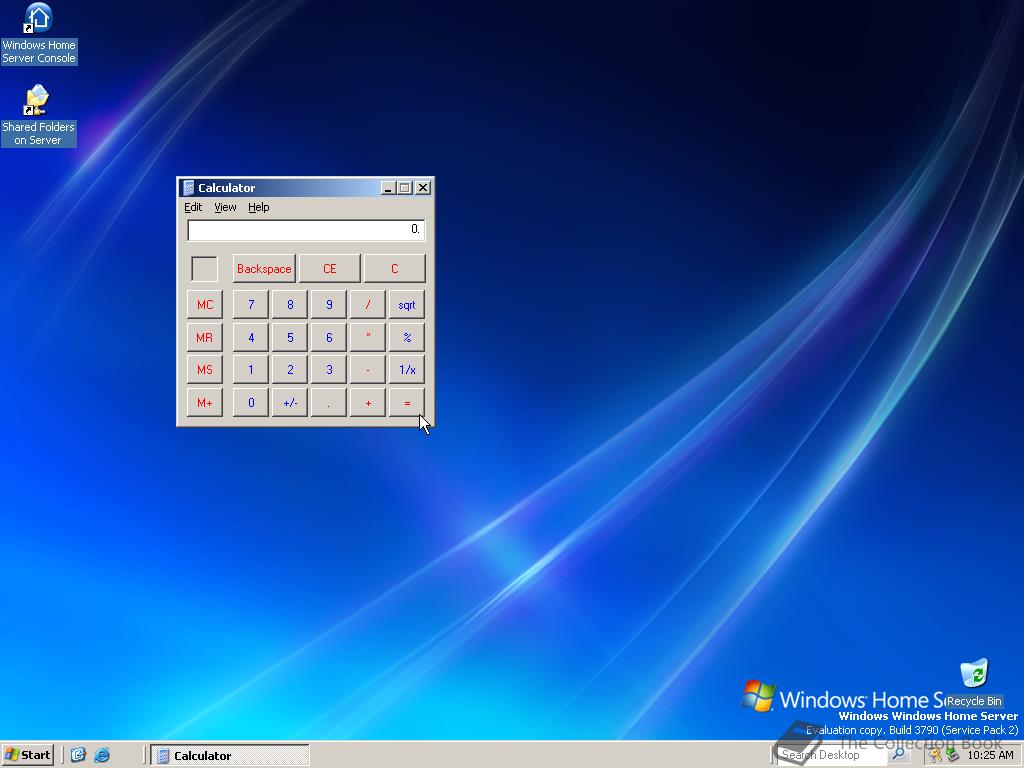Click the equals (=) button
This screenshot has height=768, width=1024.
point(407,402)
